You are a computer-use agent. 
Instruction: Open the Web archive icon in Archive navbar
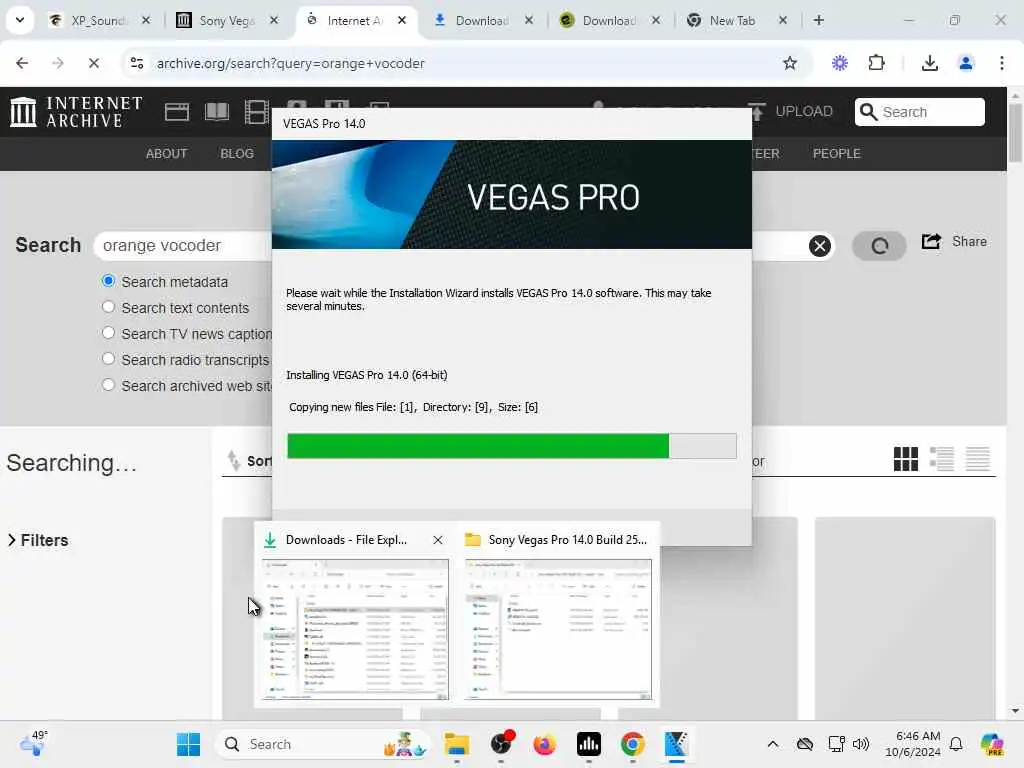176,112
